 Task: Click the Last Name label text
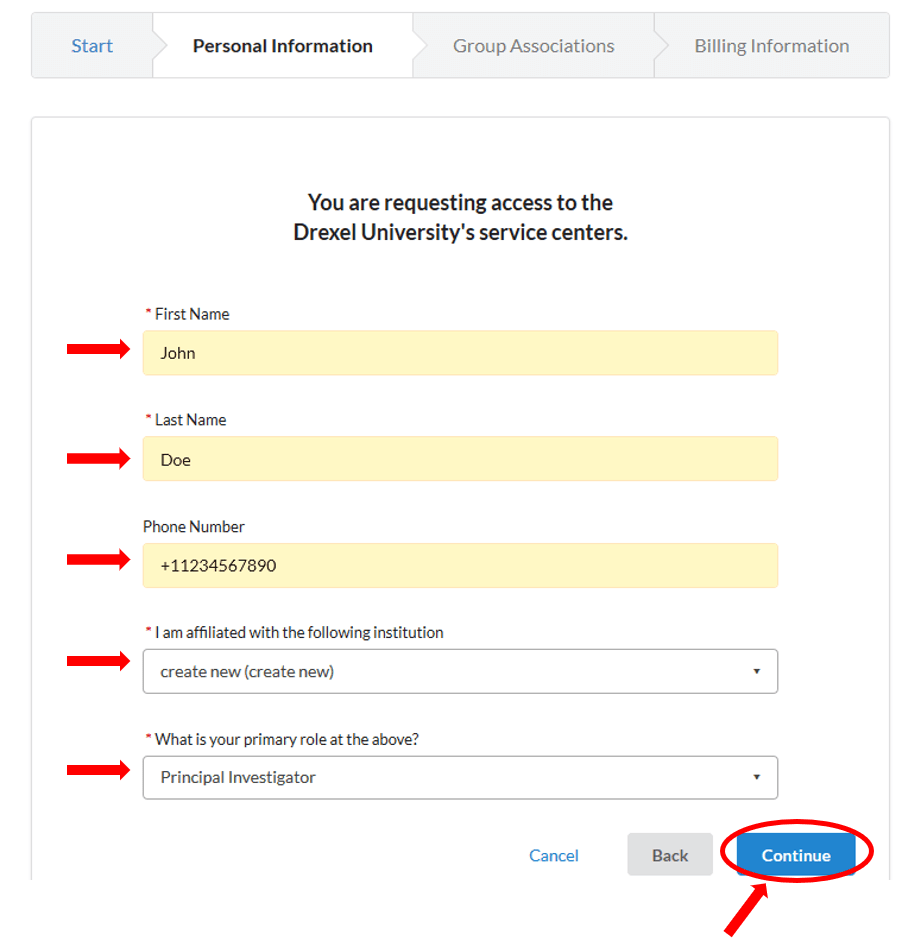pos(190,420)
